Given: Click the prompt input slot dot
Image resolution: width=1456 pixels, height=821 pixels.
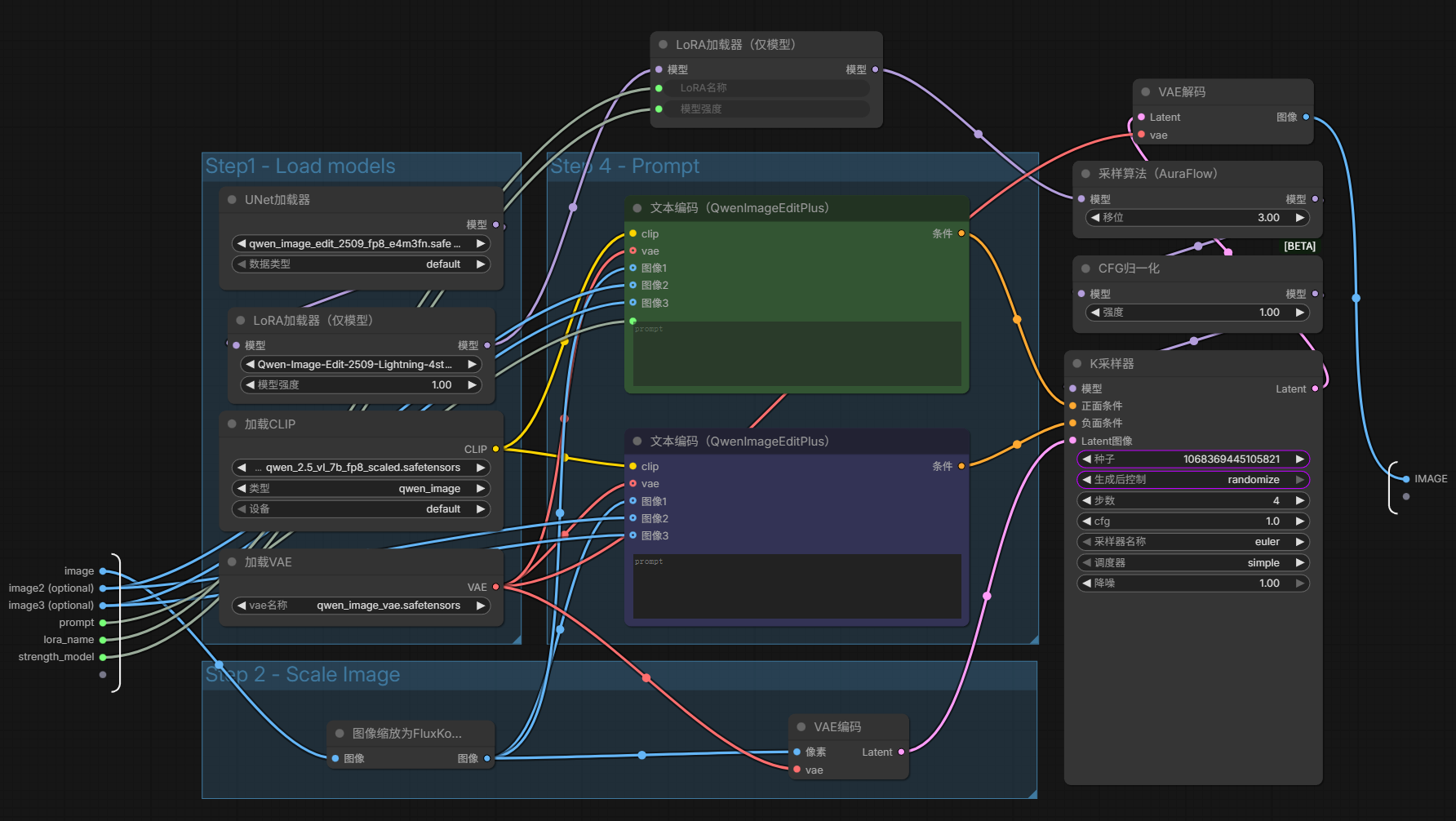Looking at the screenshot, I should tap(103, 623).
